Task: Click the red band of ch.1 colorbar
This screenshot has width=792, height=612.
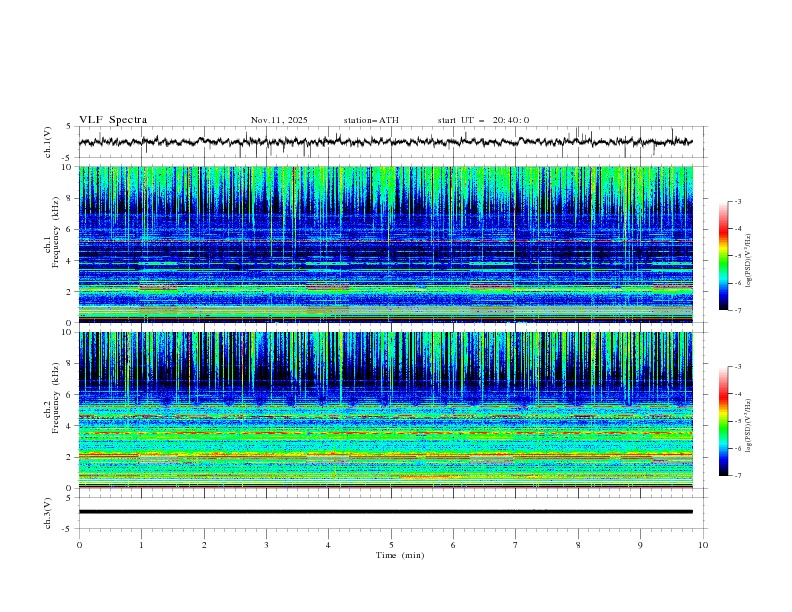Action: [724, 229]
